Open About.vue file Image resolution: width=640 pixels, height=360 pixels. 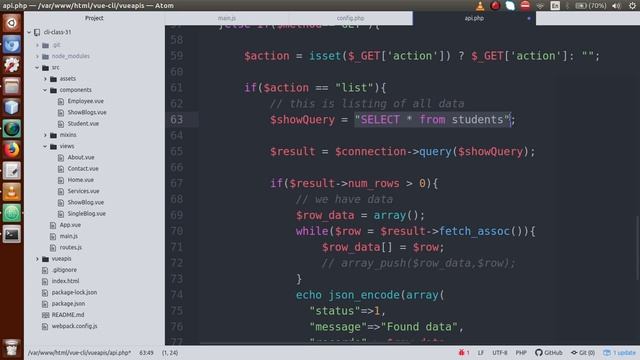point(81,157)
